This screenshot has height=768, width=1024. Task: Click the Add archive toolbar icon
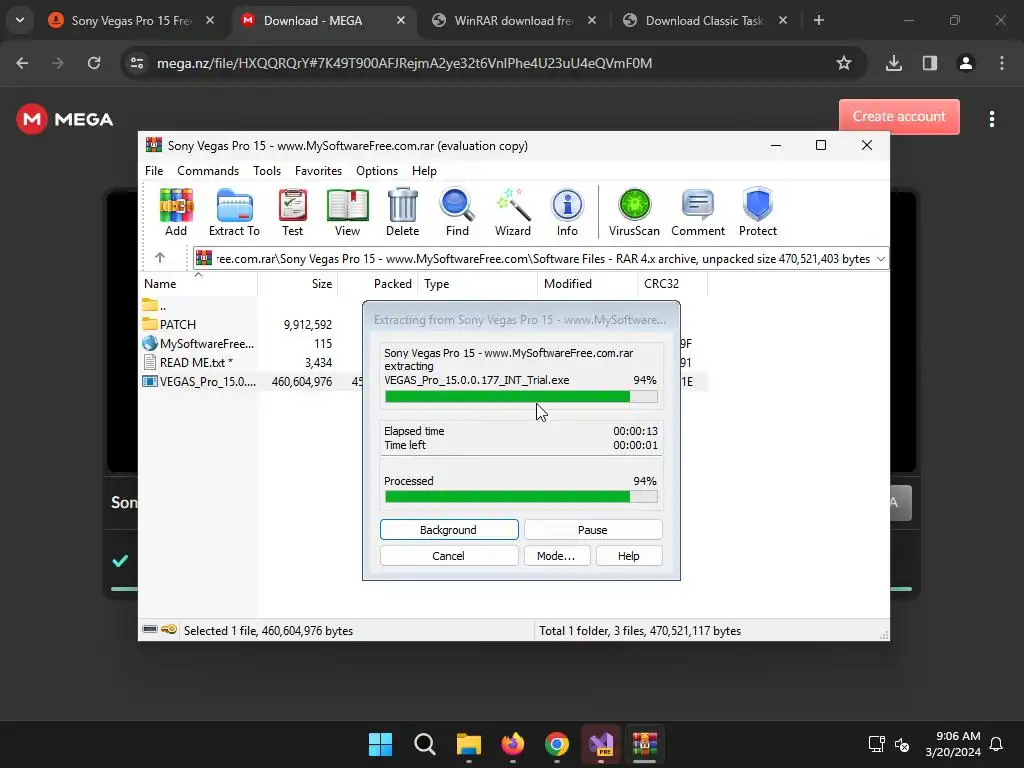pos(176,212)
